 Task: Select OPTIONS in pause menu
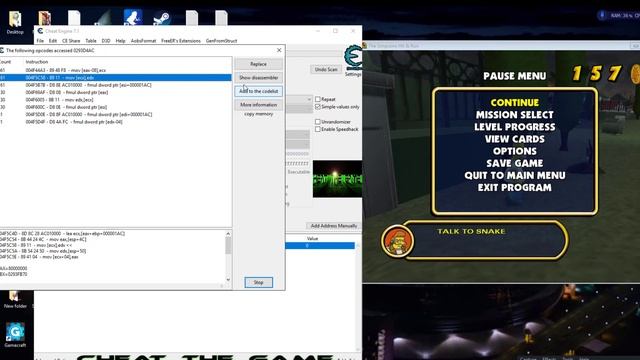coord(515,151)
